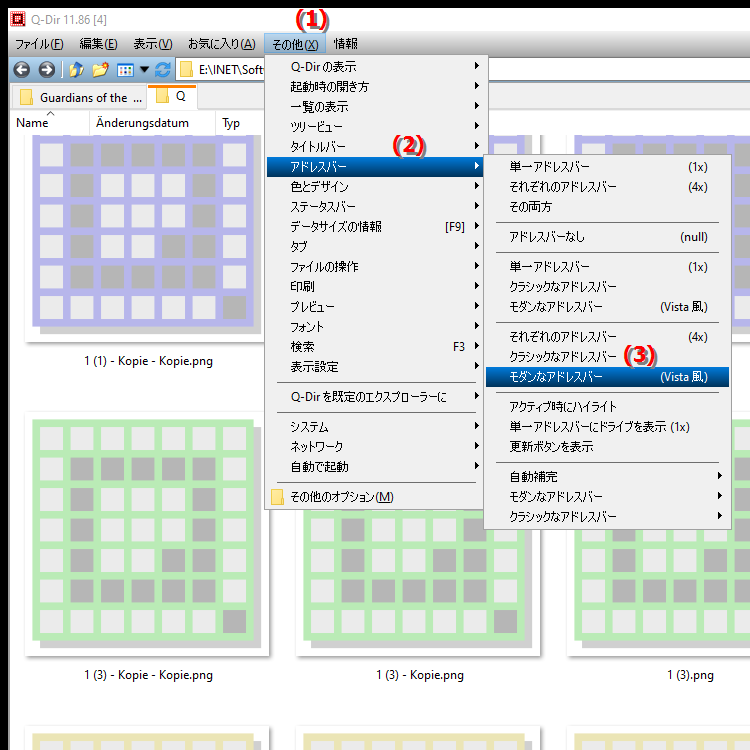Open データサイズの情報 [F9] submenu
The width and height of the screenshot is (750, 750).
(375, 227)
